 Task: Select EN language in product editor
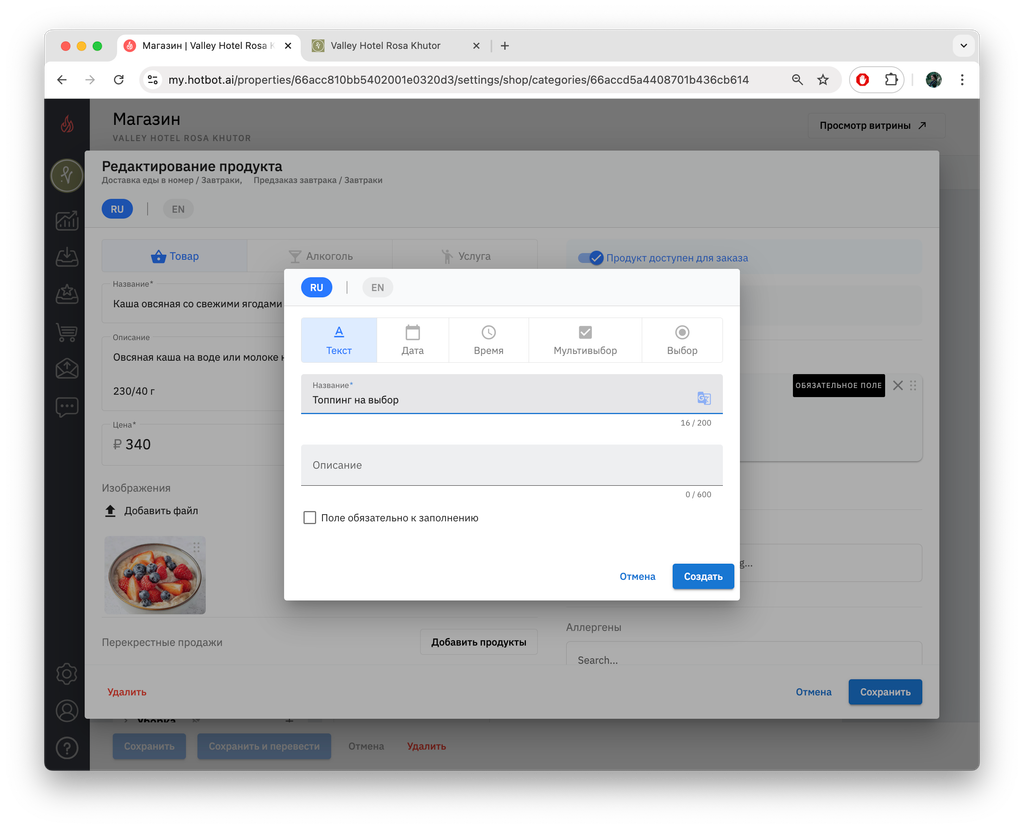[178, 209]
